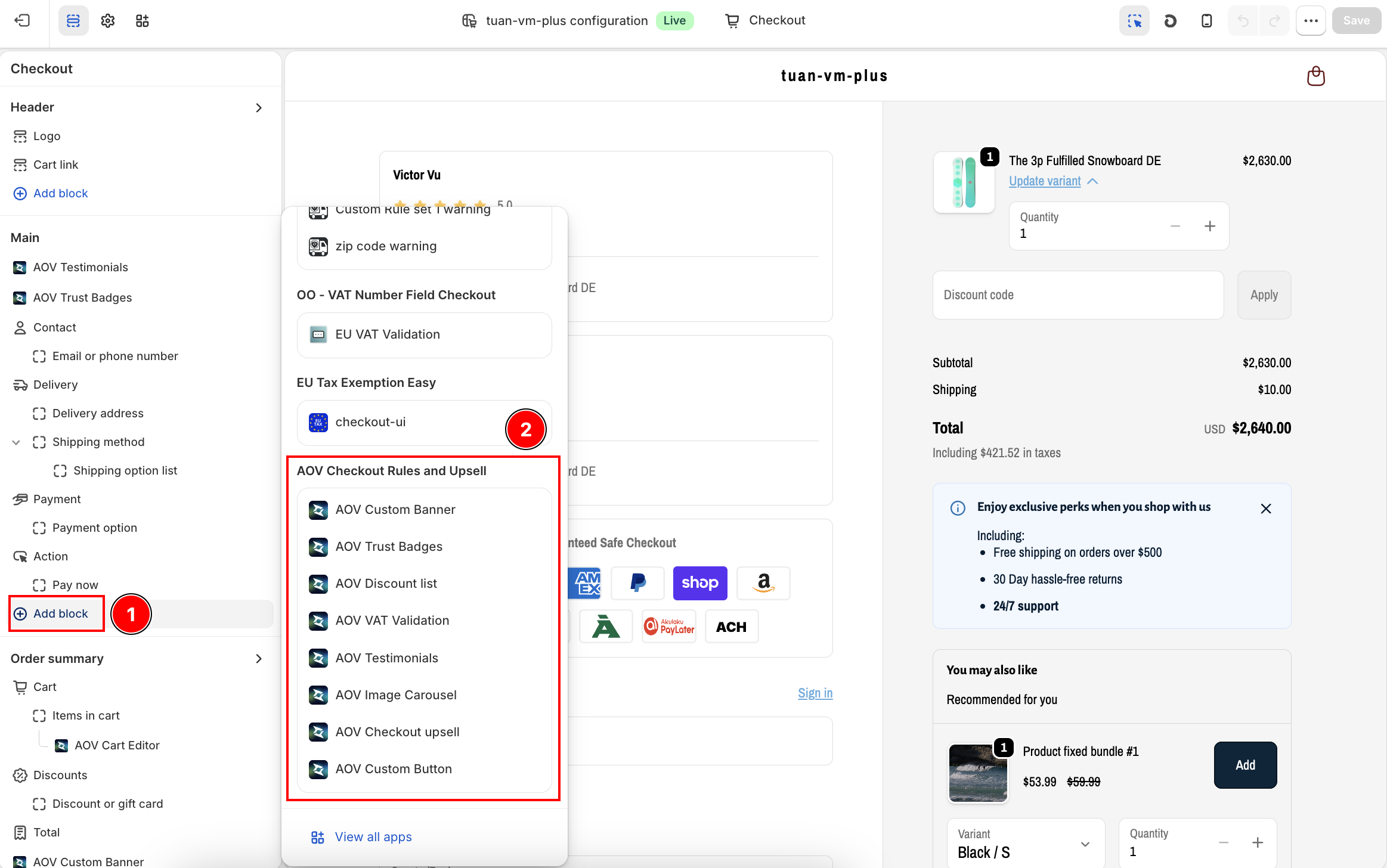Select EU VAT Validation block
The image size is (1387, 868).
point(424,334)
